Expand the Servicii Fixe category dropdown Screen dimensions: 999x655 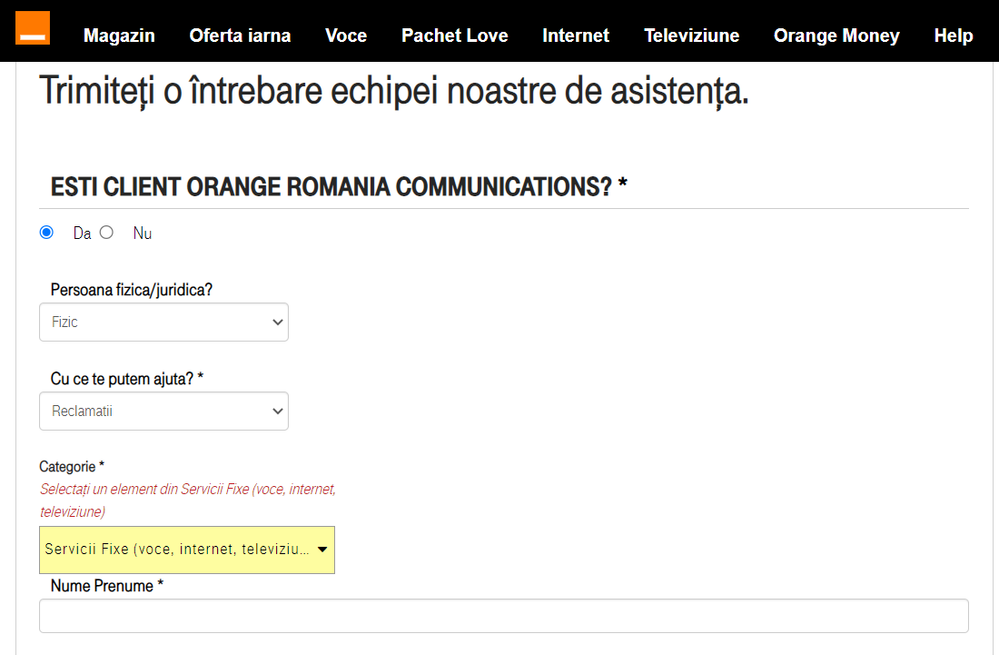coord(187,550)
